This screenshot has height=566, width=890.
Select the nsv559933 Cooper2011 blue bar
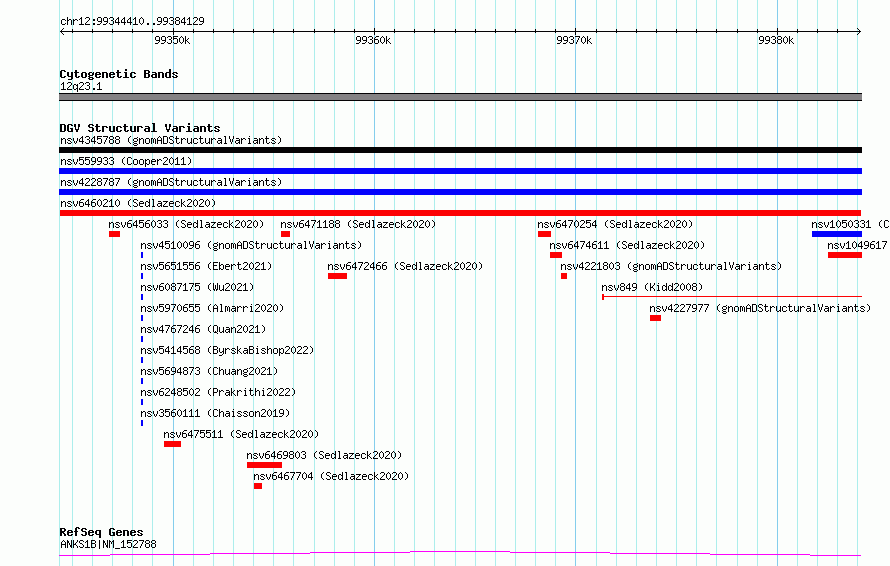pos(460,171)
